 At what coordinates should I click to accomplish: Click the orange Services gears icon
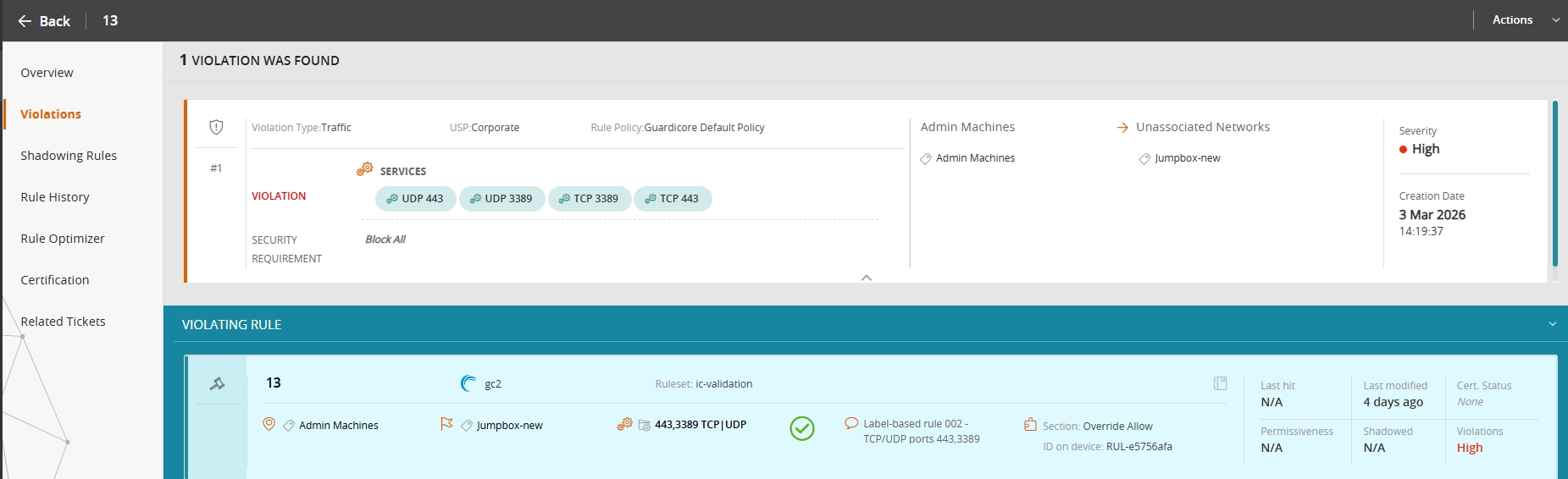365,170
